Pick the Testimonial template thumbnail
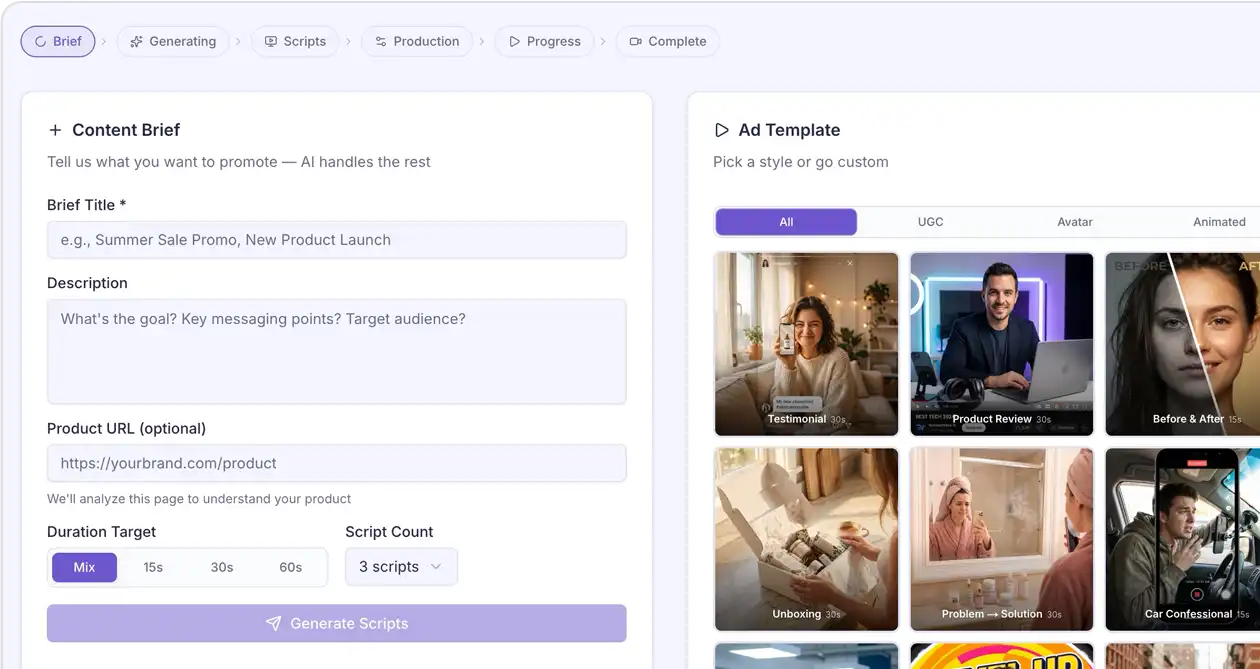Viewport: 1260px width, 669px height. (807, 344)
